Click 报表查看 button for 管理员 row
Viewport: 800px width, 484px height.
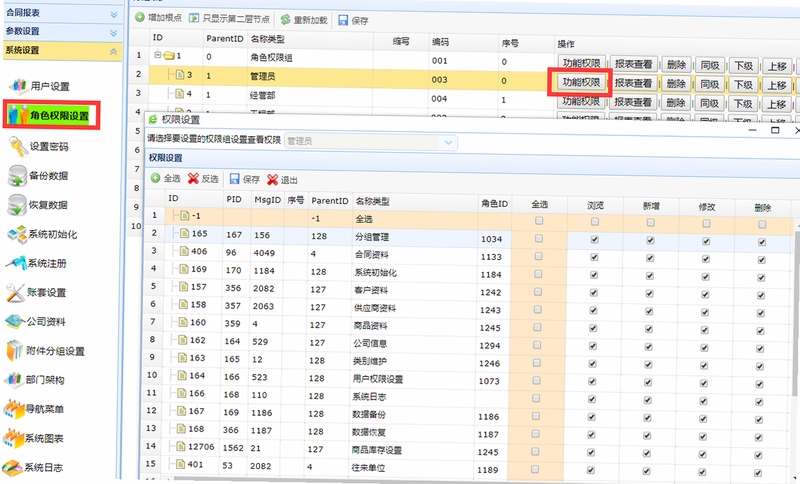633,83
